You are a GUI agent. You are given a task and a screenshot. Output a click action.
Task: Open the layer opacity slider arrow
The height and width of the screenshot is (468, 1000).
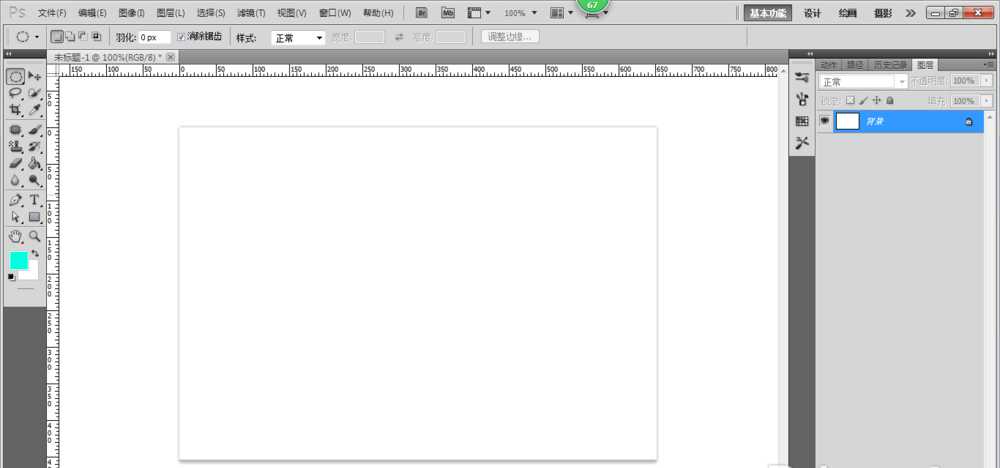point(987,81)
